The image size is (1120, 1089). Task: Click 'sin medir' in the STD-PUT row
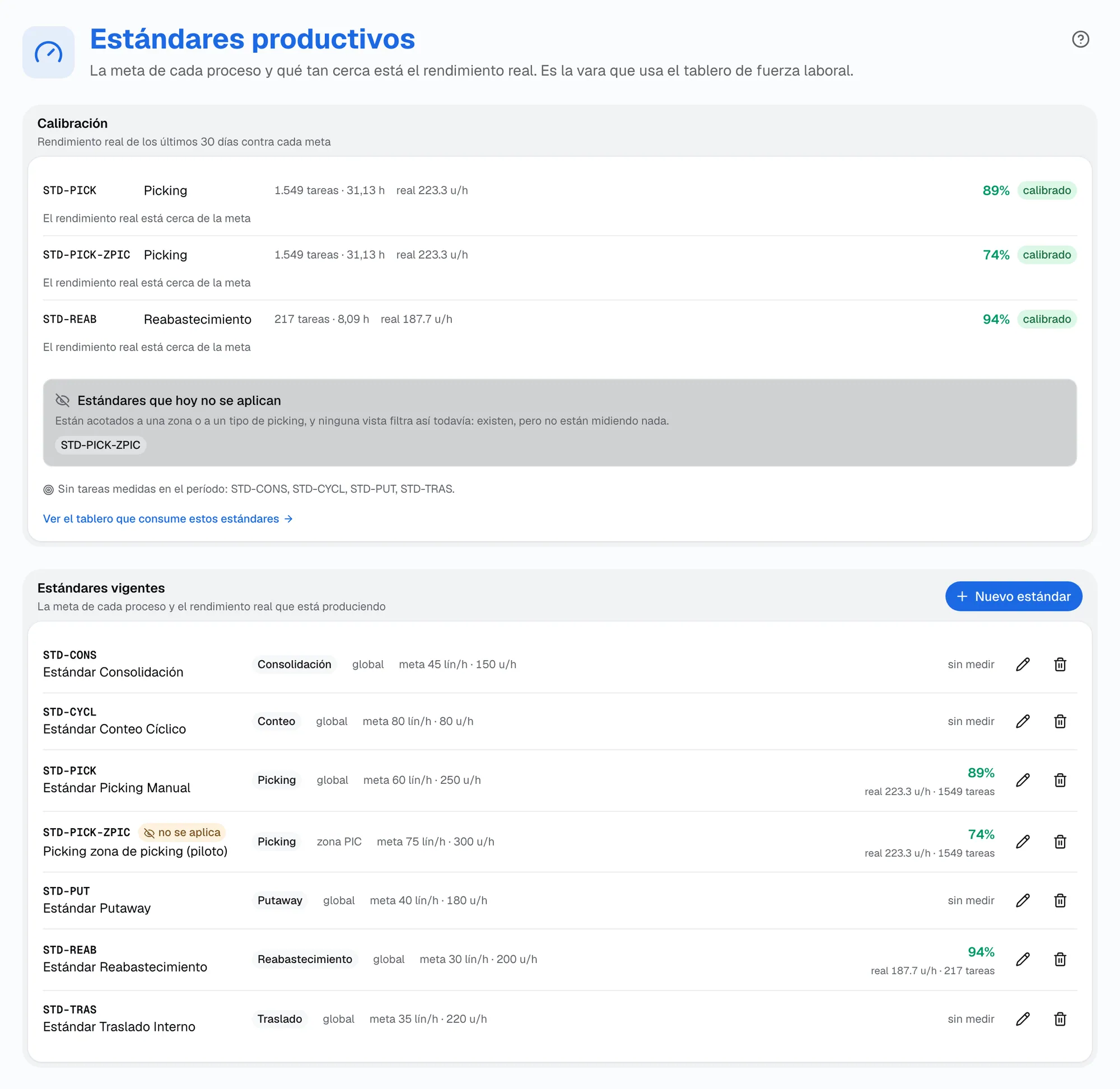pos(970,900)
